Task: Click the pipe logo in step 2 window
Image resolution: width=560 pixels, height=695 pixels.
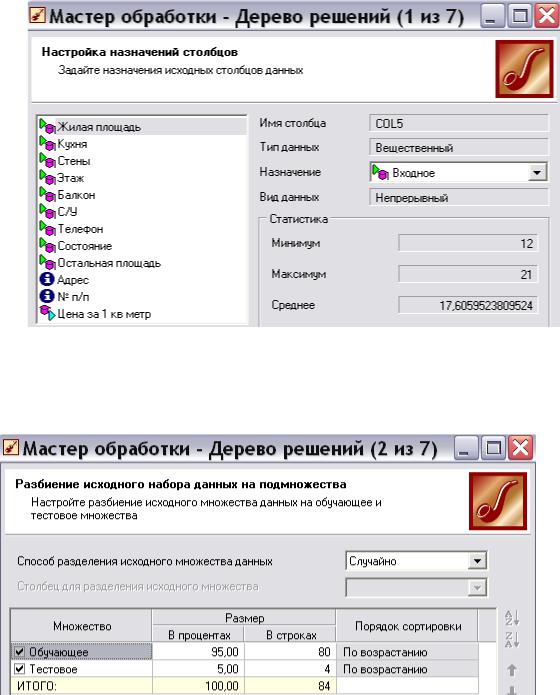Action: coord(498,501)
